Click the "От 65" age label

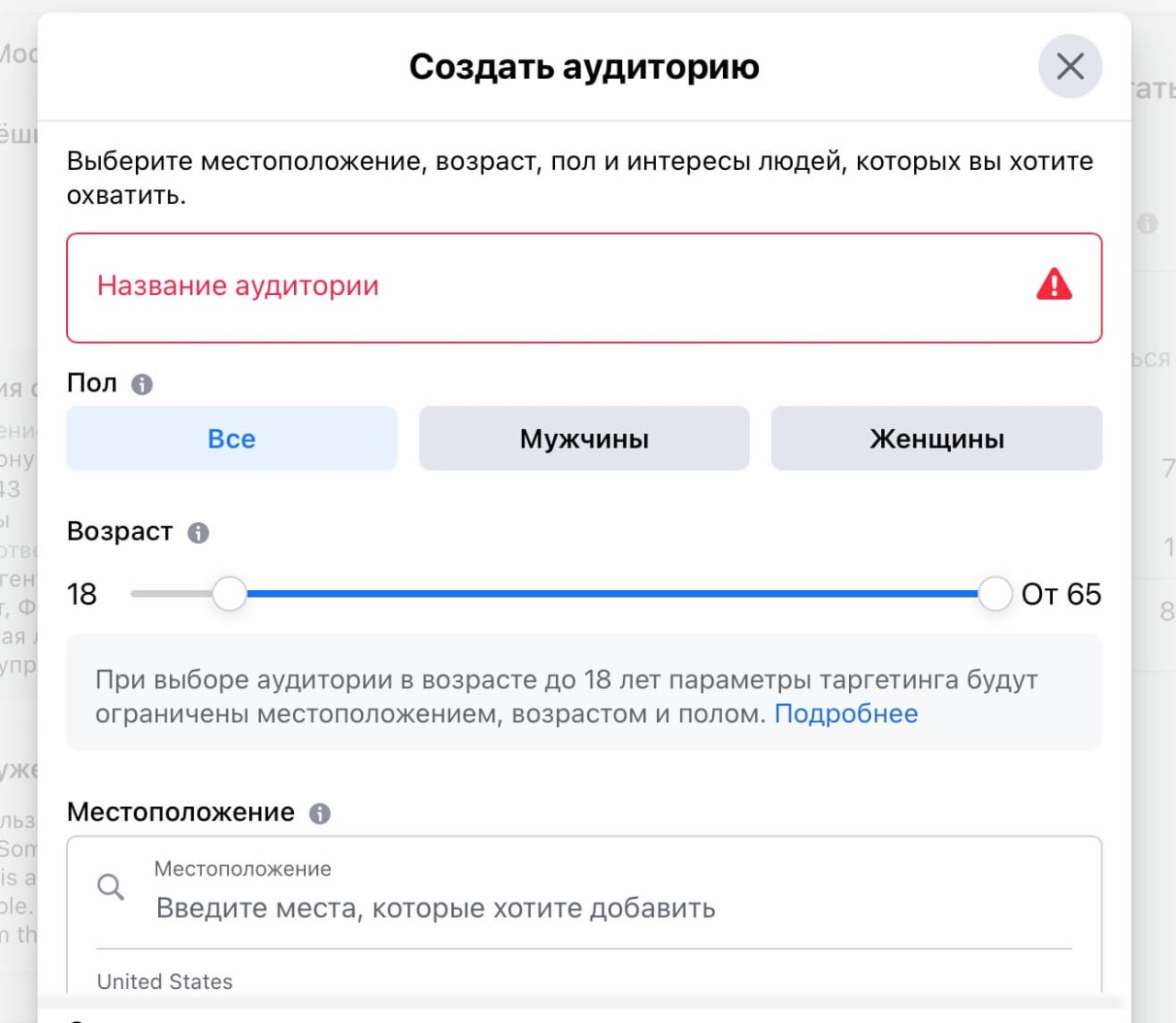pyautogui.click(x=1062, y=594)
